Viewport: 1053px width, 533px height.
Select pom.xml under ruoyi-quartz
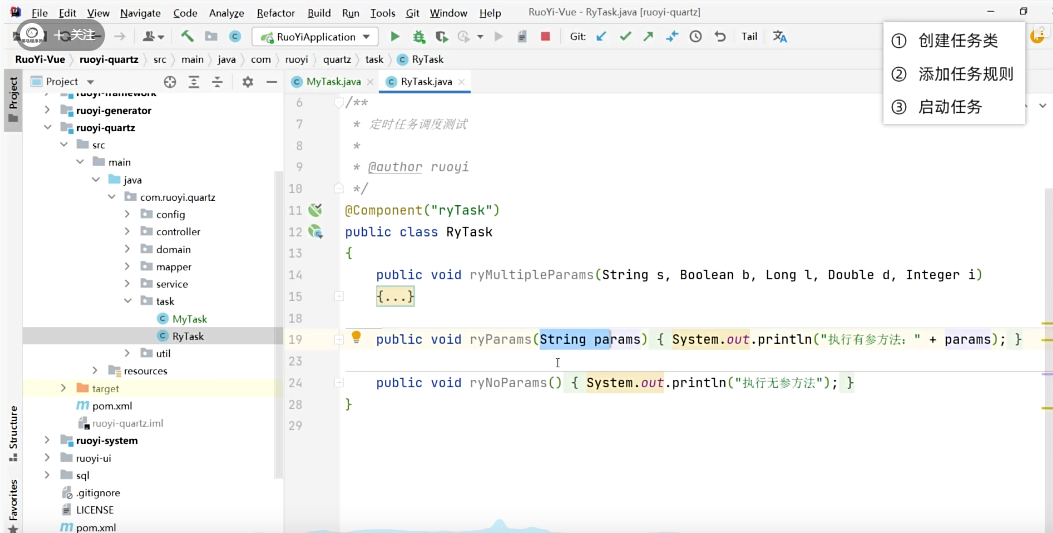click(x=112, y=405)
